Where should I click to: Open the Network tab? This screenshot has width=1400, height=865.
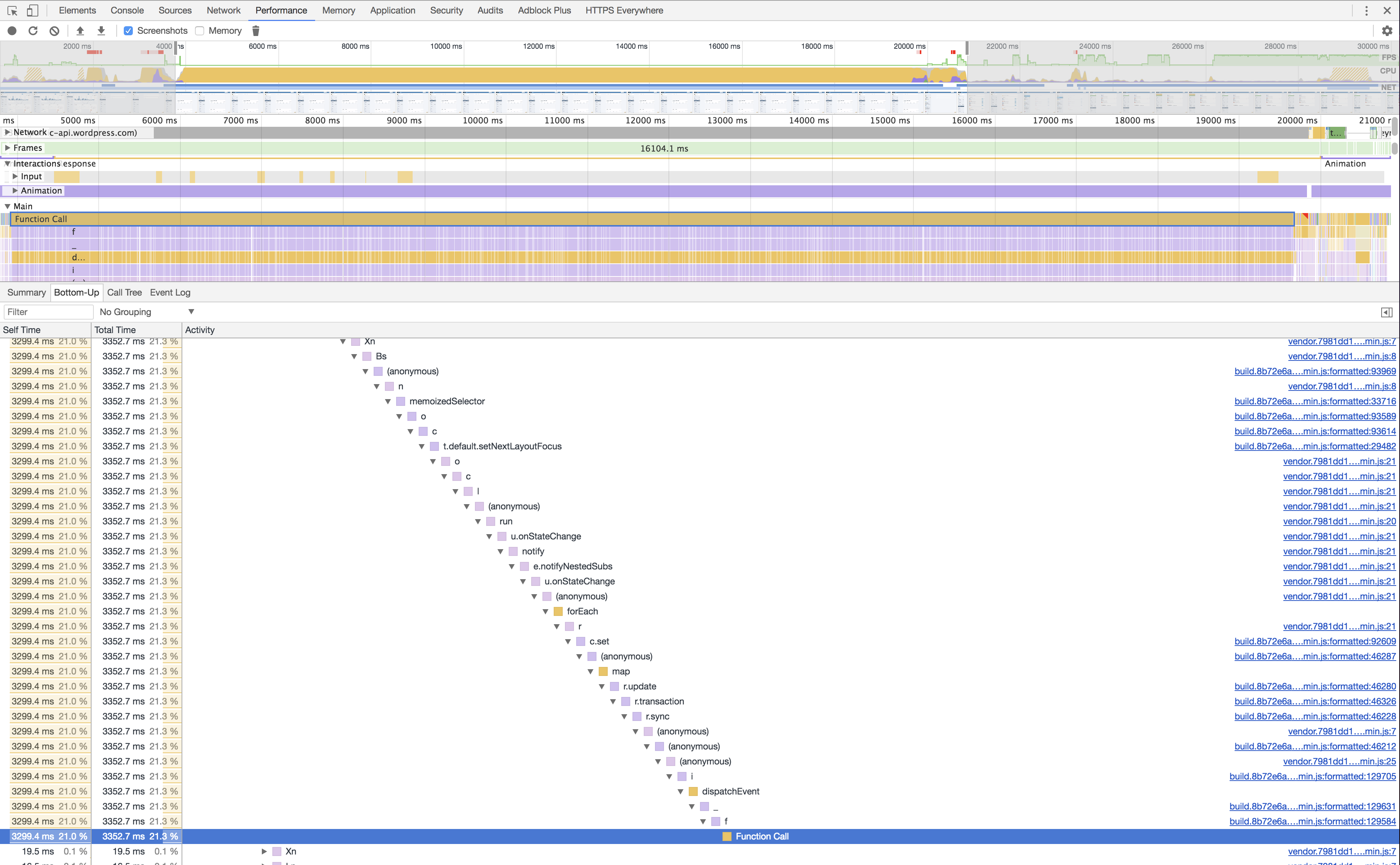[224, 10]
